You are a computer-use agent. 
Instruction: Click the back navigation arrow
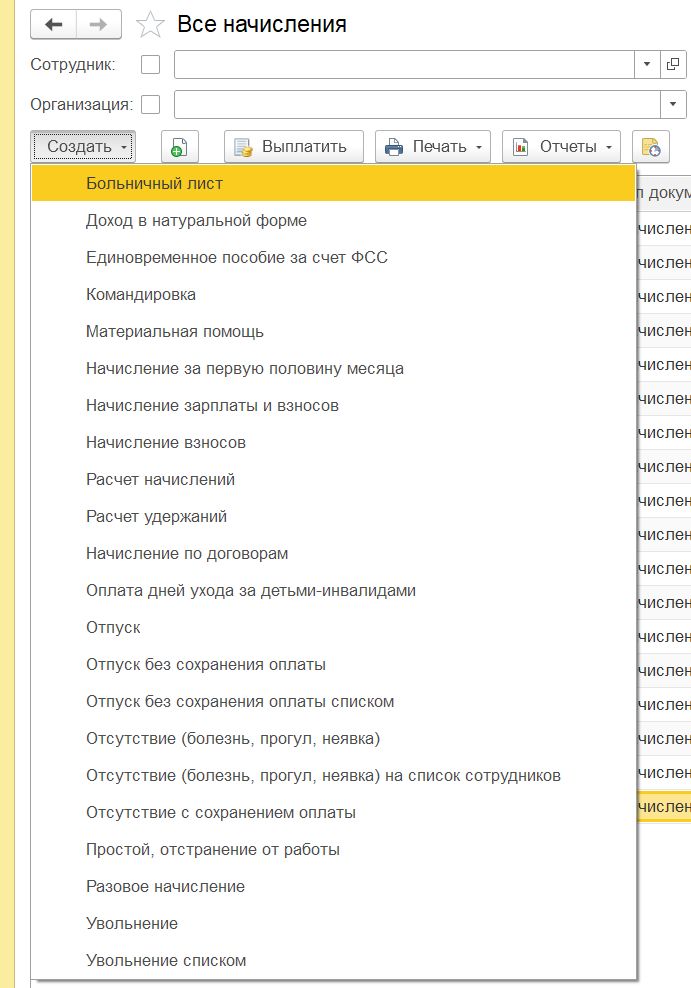point(54,24)
